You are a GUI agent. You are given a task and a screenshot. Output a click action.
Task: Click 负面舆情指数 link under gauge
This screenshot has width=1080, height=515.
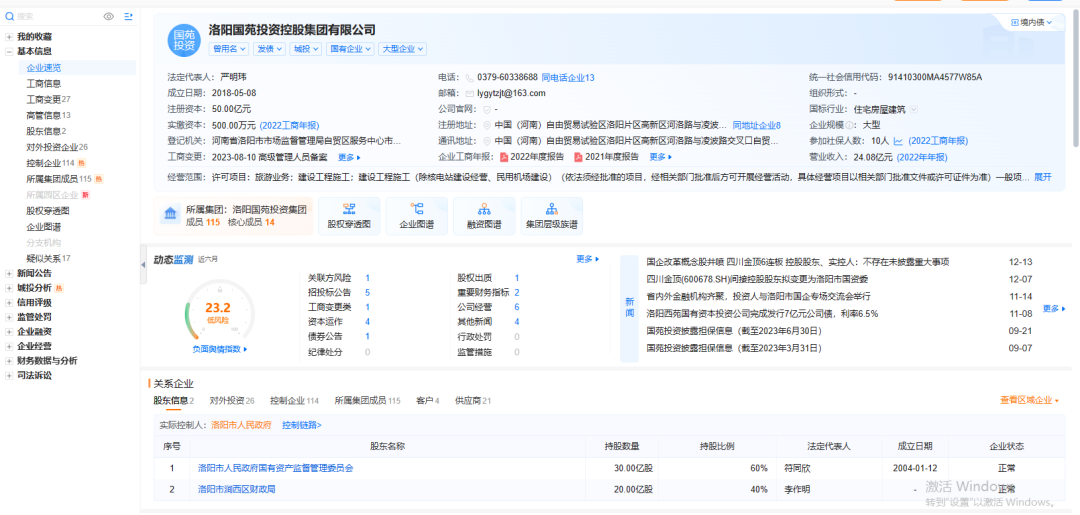point(220,349)
